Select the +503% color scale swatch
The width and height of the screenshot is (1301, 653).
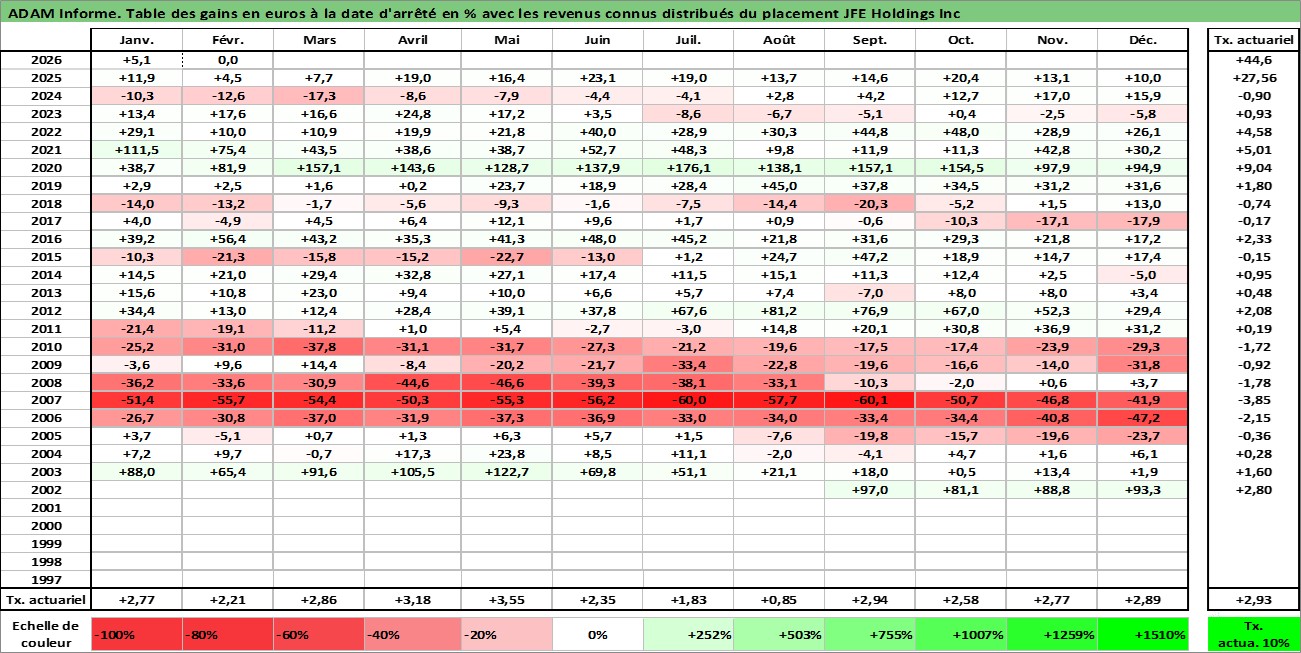coord(778,634)
